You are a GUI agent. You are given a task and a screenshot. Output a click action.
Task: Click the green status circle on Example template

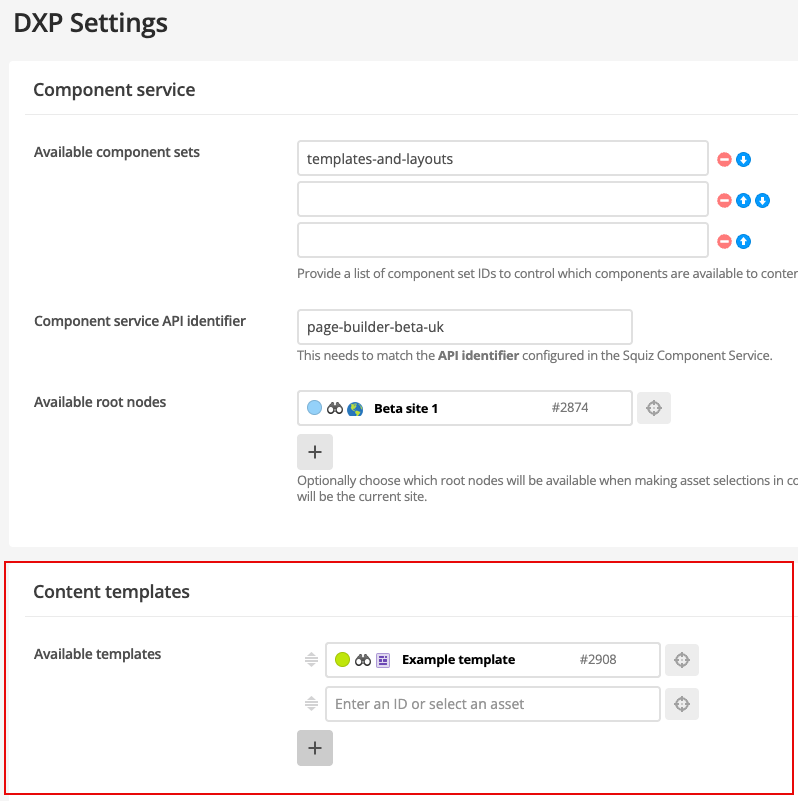click(x=343, y=660)
